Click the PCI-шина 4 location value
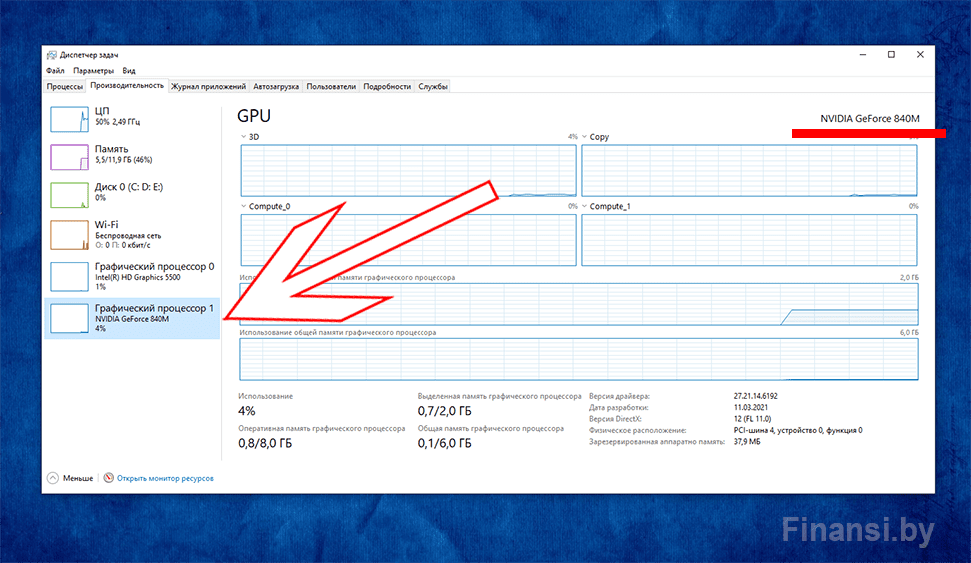The height and width of the screenshot is (563, 971). 798,430
